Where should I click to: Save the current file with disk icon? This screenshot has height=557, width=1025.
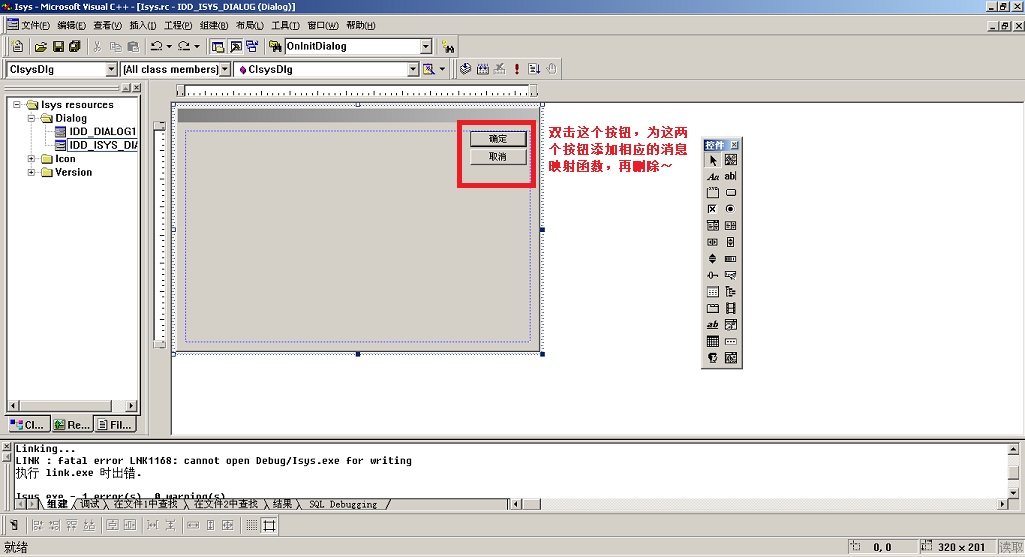(58, 46)
